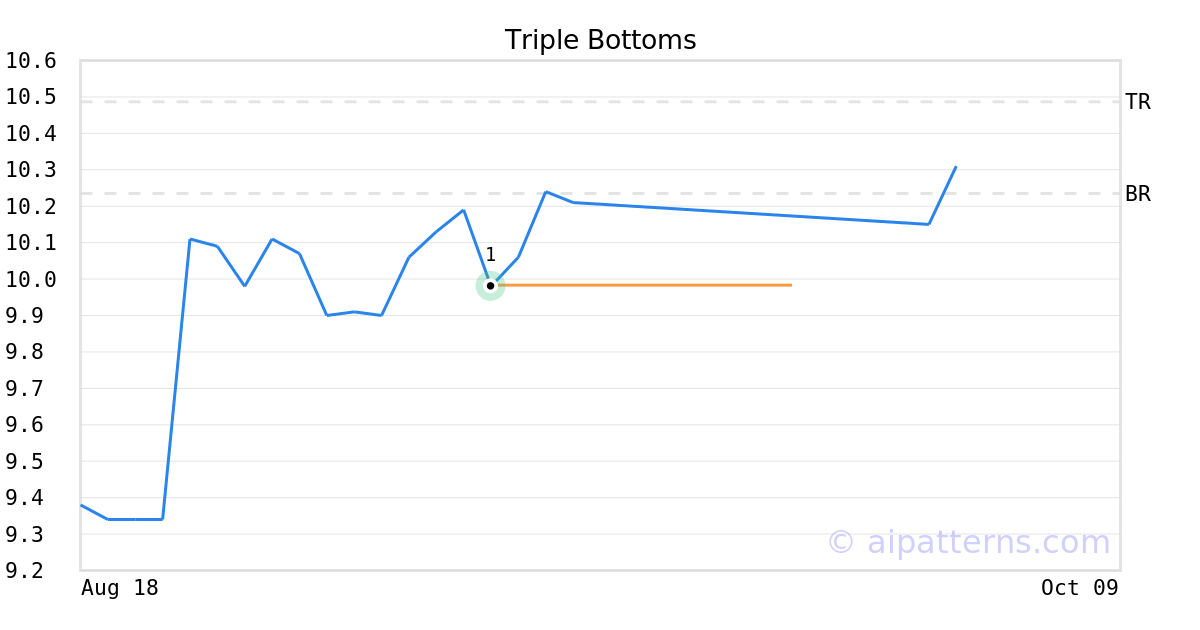
Task: Click the Aug 18 start date label
Action: pos(120,588)
